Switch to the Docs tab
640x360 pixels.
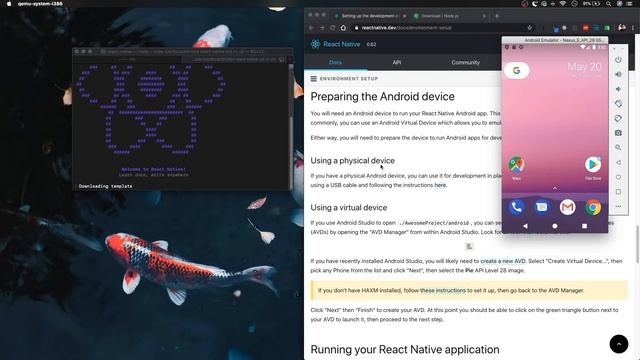[336, 62]
